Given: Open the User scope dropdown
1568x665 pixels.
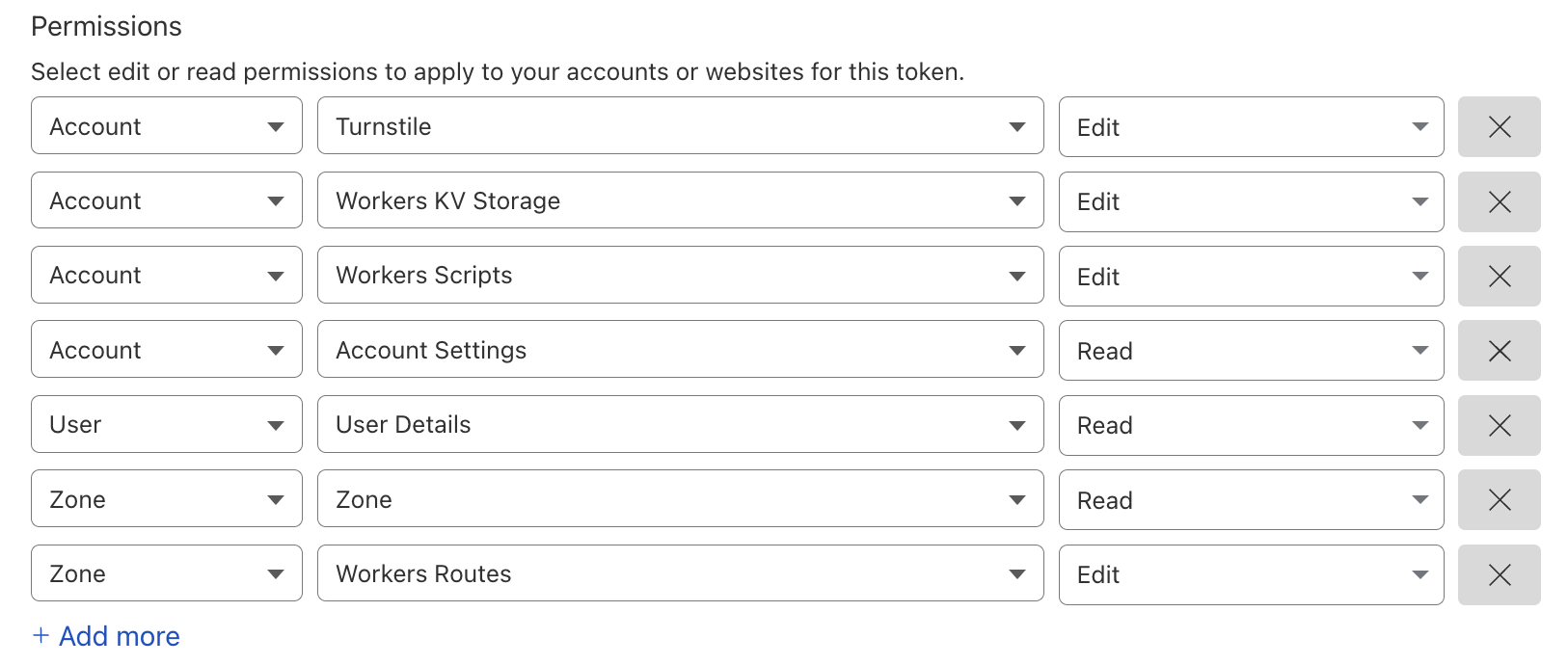Looking at the screenshot, I should (x=166, y=425).
